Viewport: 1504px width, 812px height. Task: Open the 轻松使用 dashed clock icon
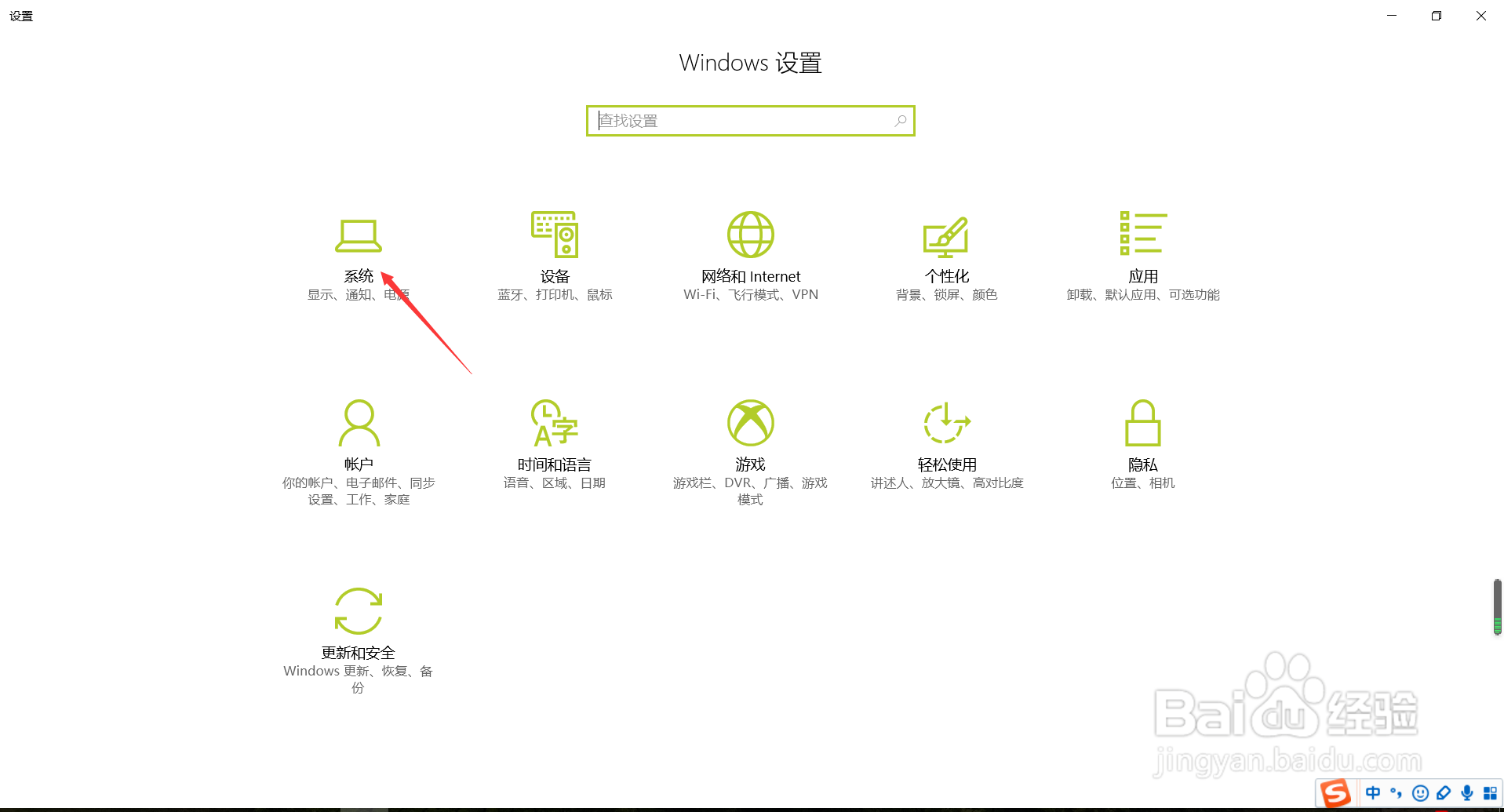947,423
